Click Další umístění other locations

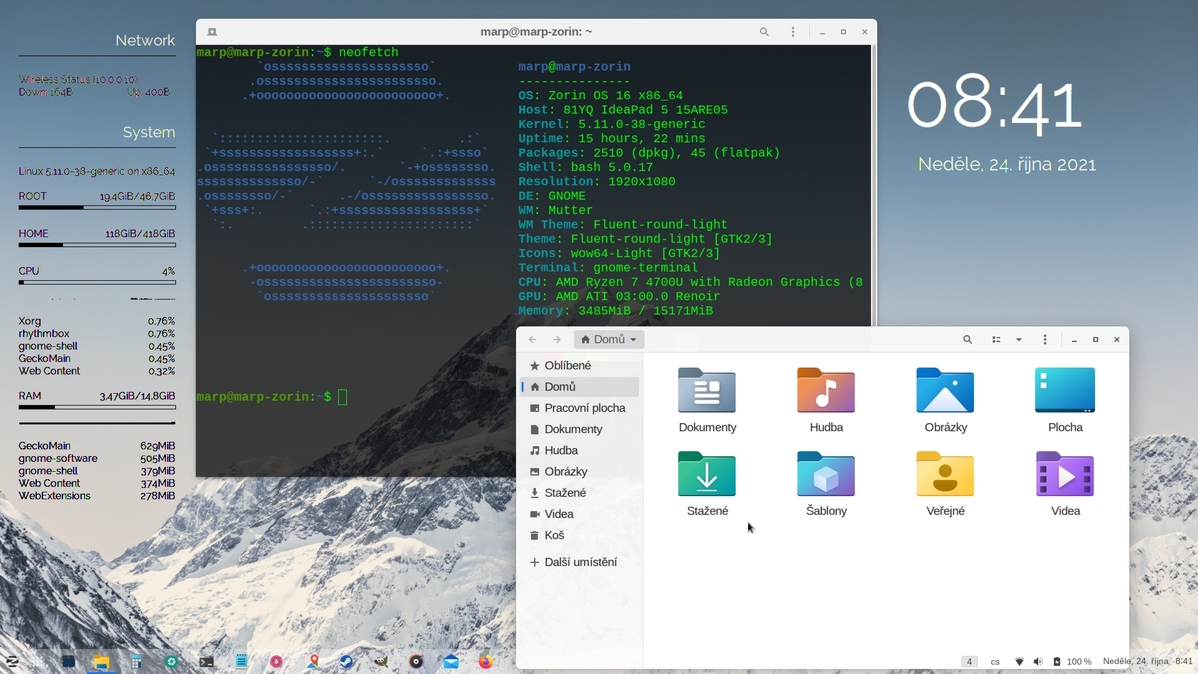(x=580, y=562)
